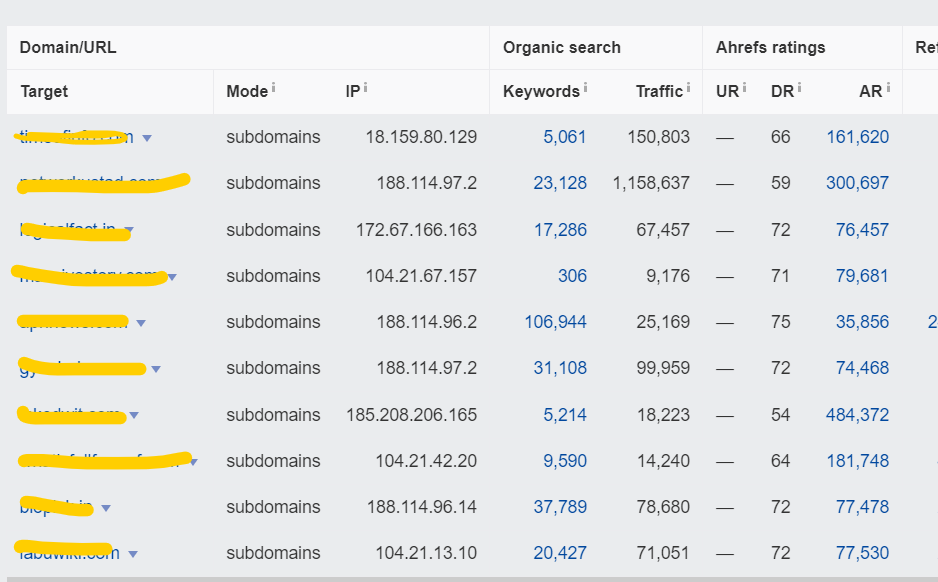Open target dropdown arrow in 18.159.80.129 row

click(147, 138)
